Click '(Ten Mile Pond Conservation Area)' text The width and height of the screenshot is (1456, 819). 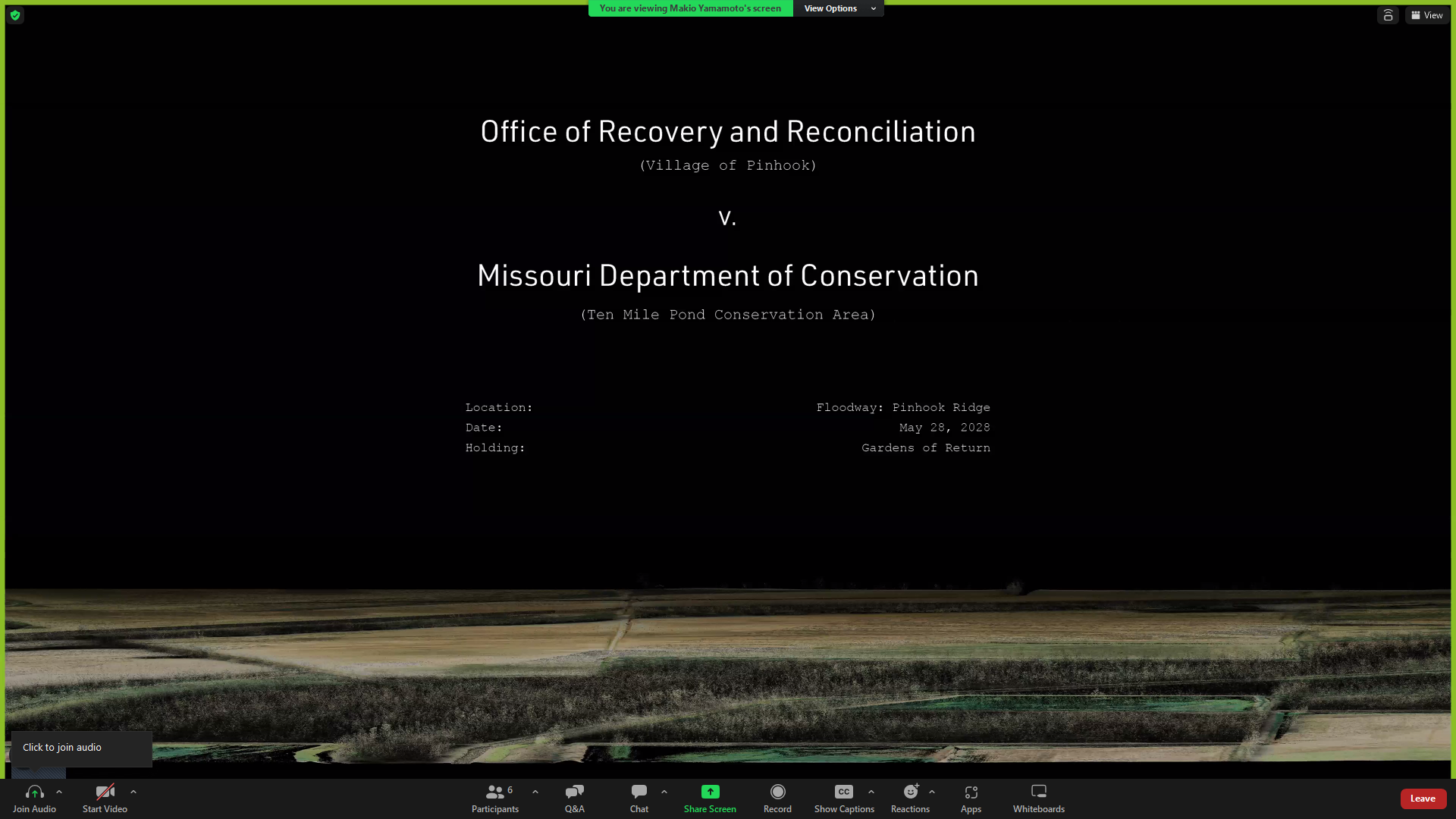click(728, 315)
